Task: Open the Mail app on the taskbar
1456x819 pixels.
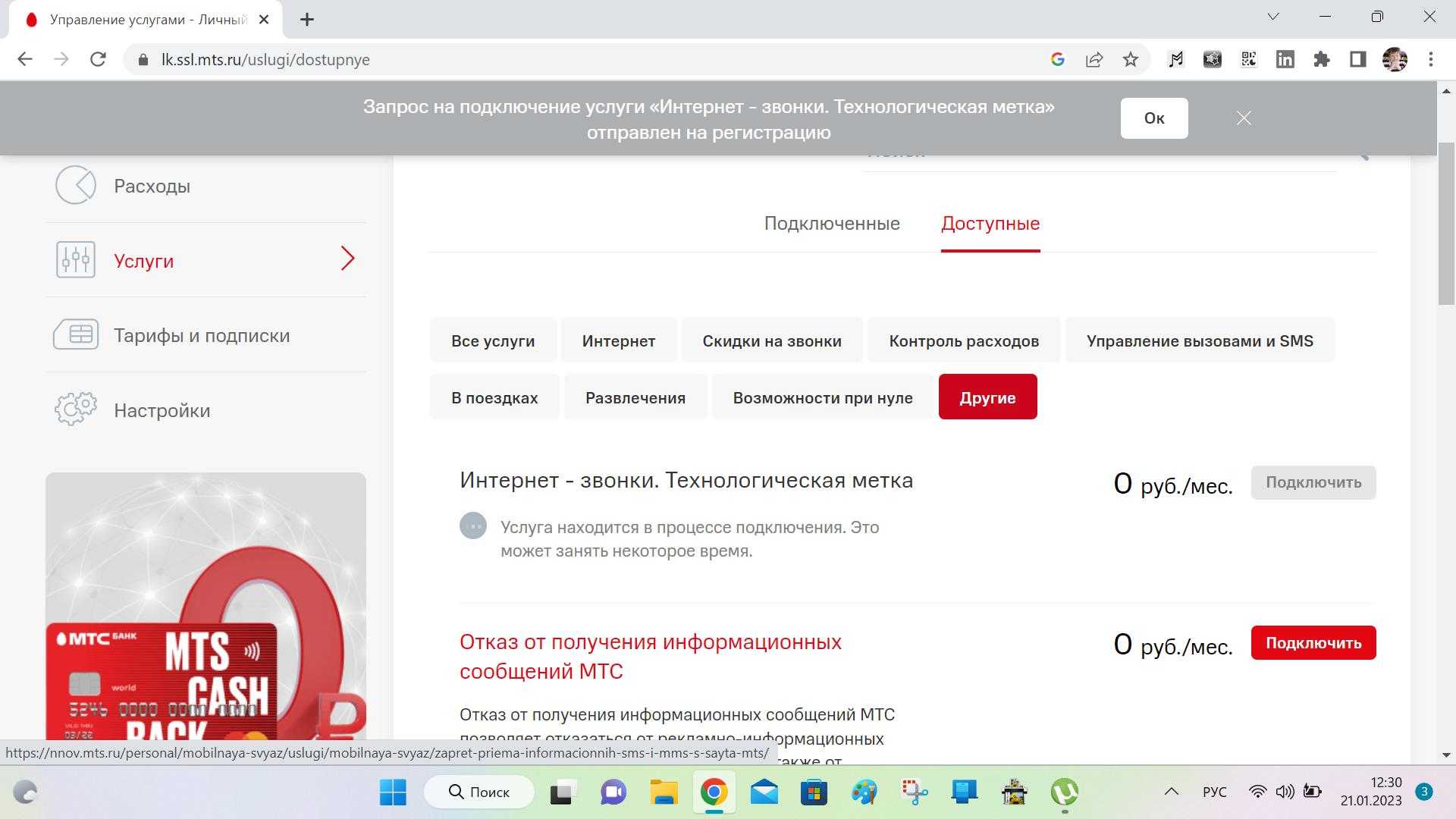Action: (x=764, y=792)
